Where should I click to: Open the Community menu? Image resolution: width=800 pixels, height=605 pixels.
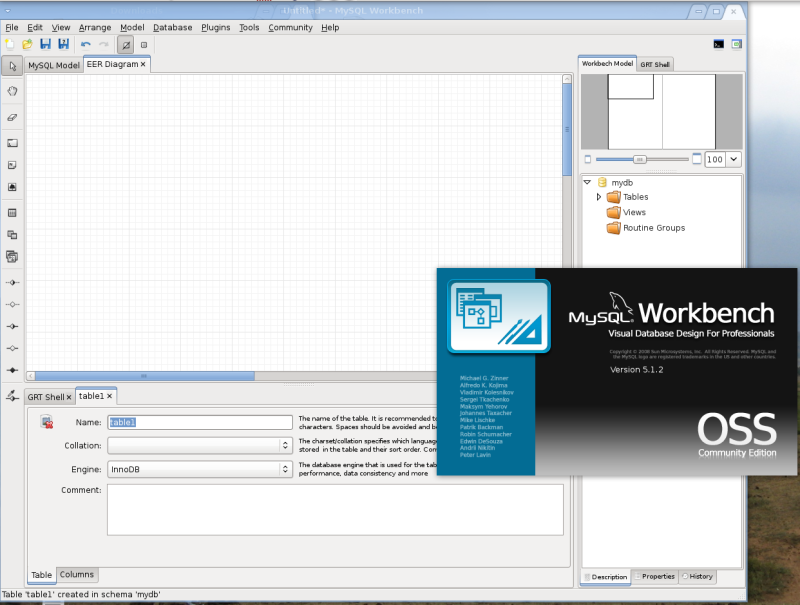tap(290, 28)
